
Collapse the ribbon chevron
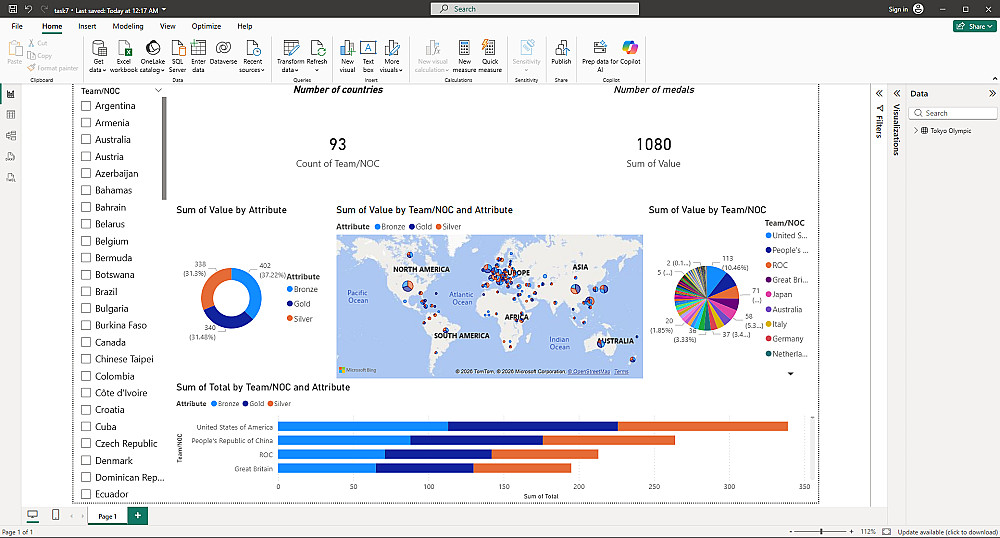click(994, 78)
